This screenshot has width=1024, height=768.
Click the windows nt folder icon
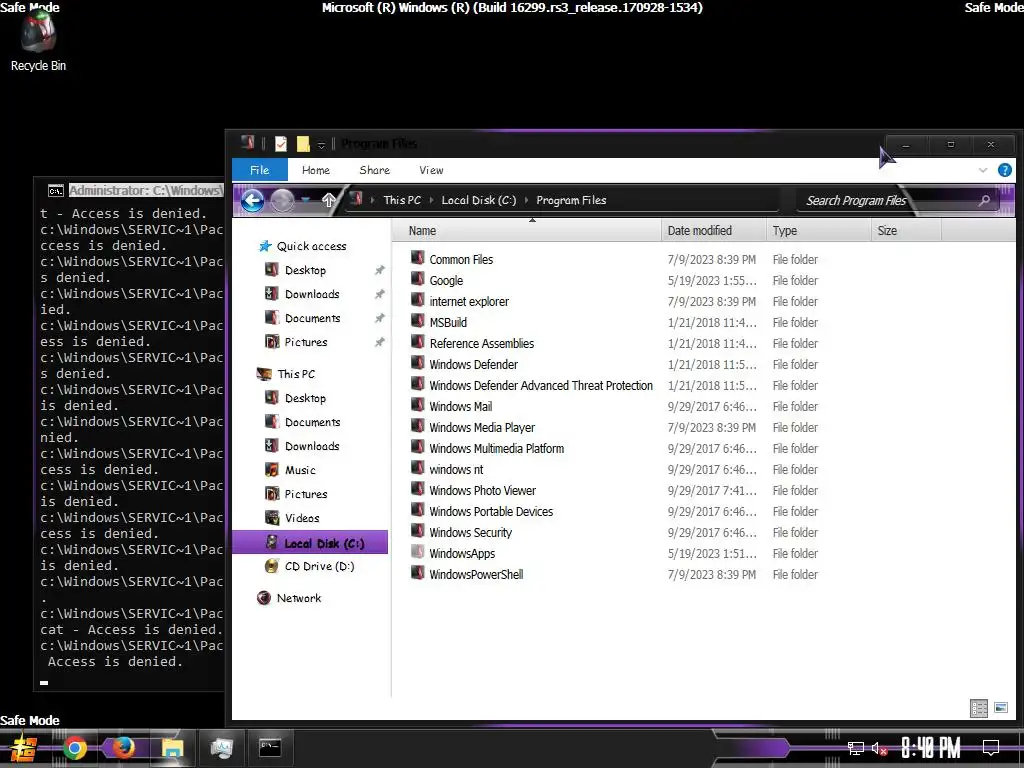[417, 468]
